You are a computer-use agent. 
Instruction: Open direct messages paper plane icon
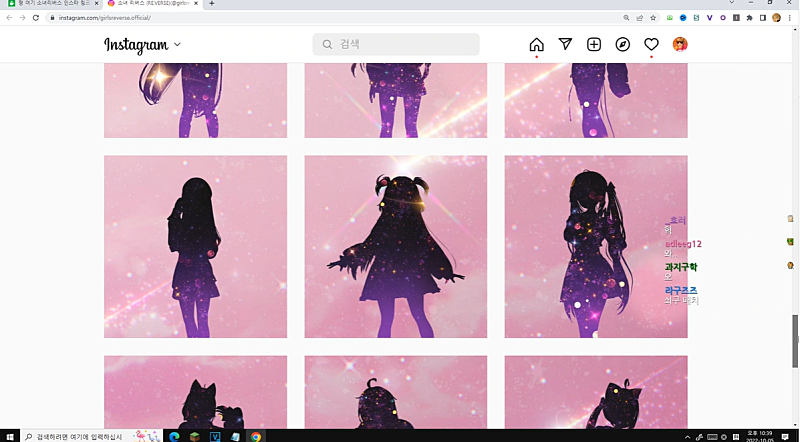(565, 44)
